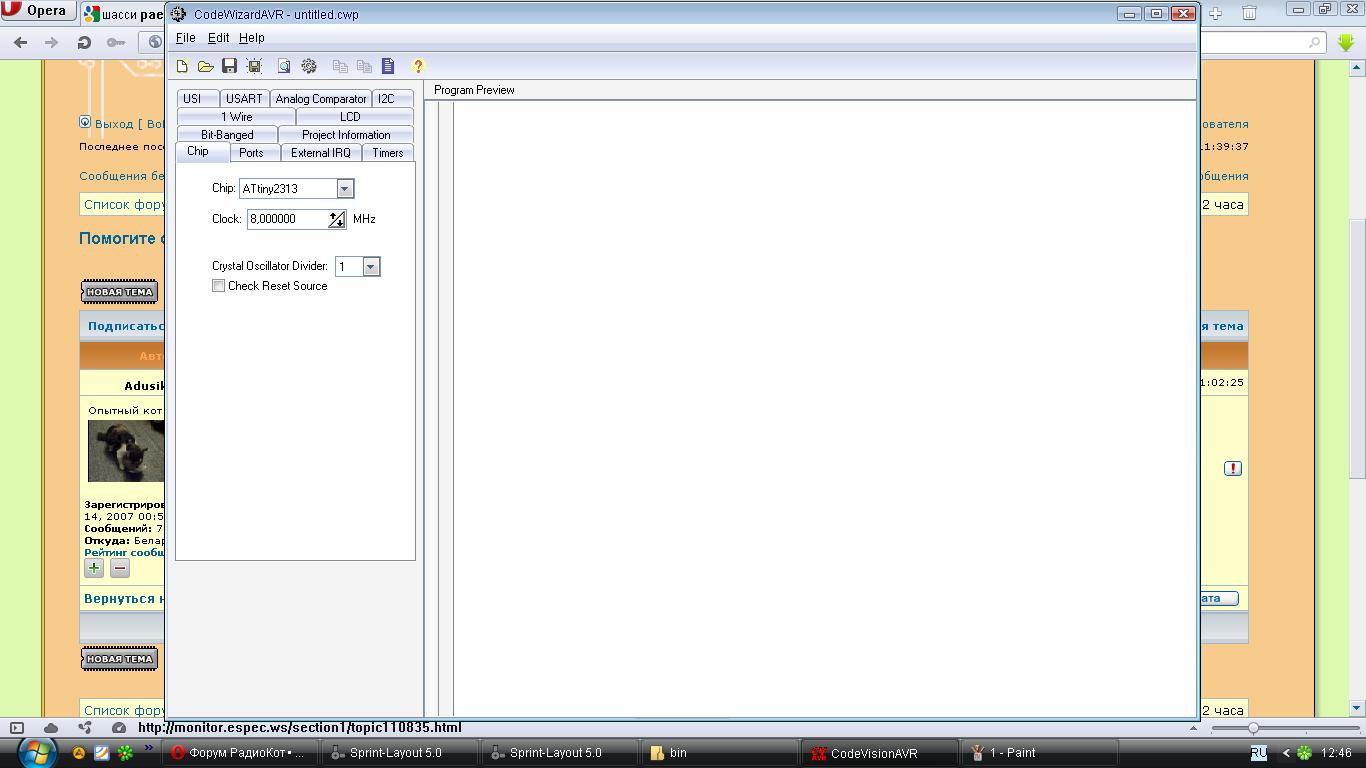Click the program preview magnifier icon
Screen dimensions: 1366x768
pyautogui.click(x=284, y=66)
